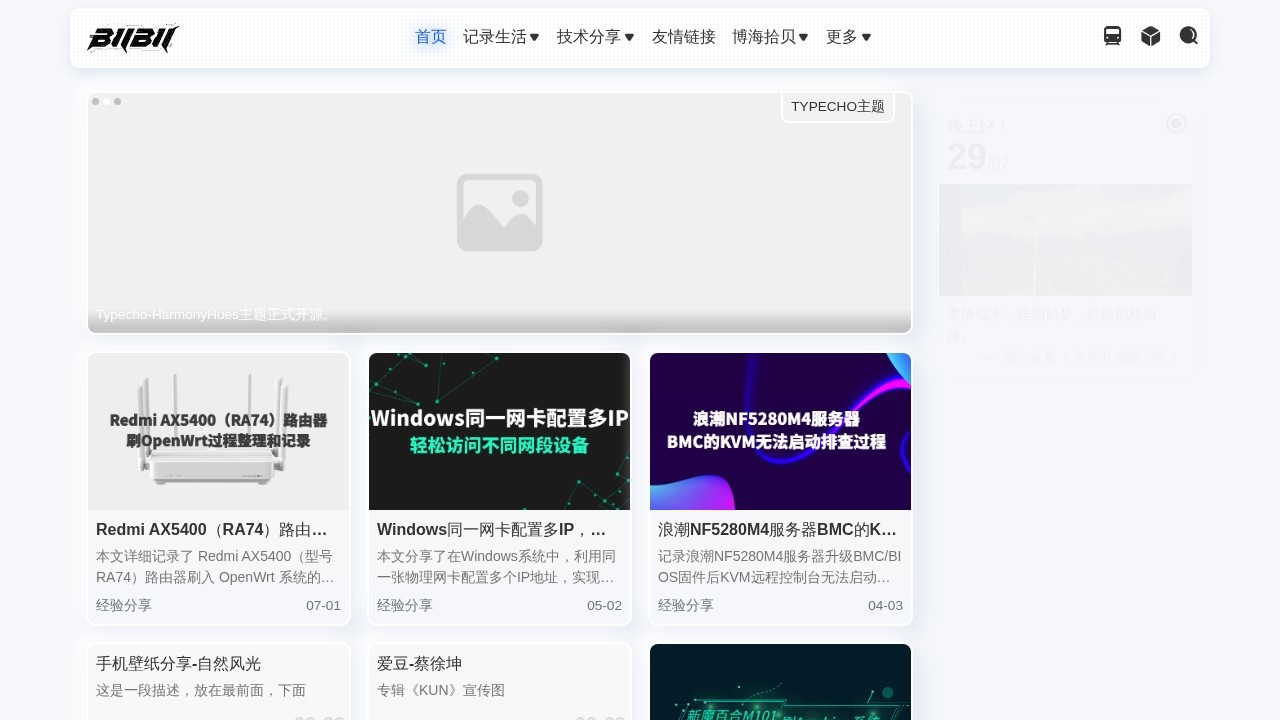
Task: Select the third carousel indicator dot
Action: coord(118,102)
